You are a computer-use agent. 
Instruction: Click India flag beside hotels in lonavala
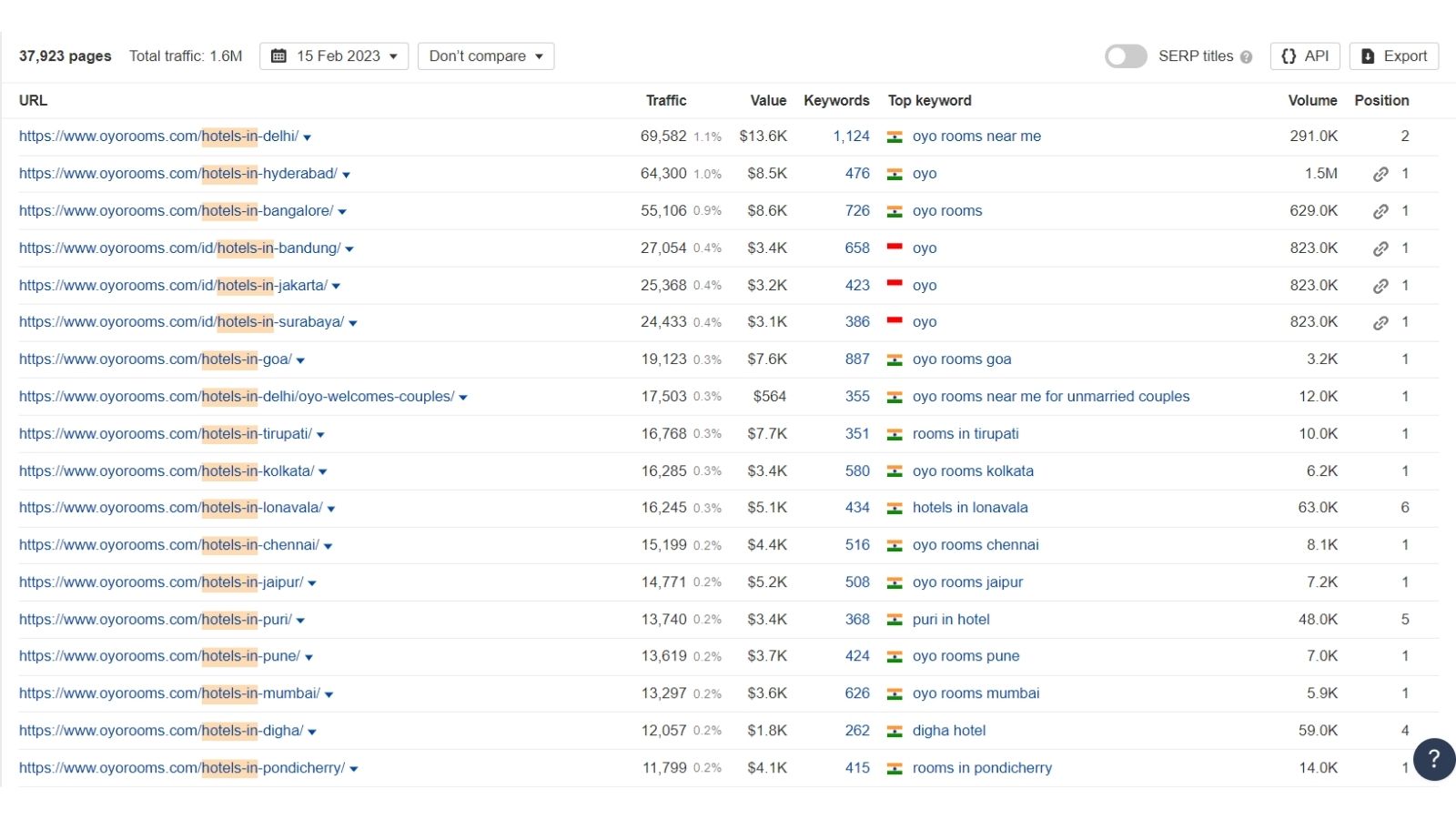pos(895,508)
